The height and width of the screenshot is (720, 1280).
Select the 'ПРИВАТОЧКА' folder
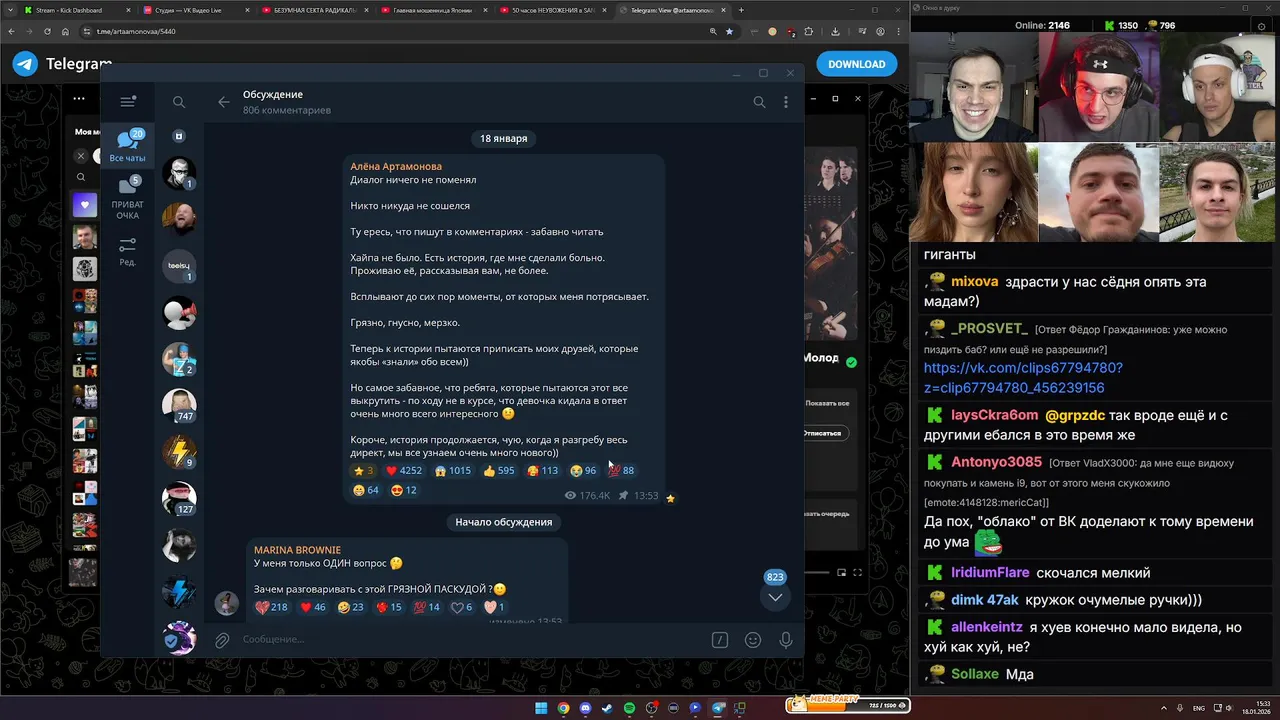(x=127, y=198)
